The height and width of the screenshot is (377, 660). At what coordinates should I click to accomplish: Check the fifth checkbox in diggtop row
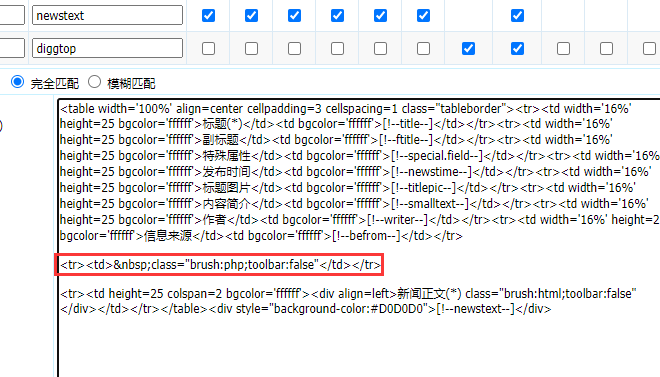pyautogui.click(x=380, y=48)
